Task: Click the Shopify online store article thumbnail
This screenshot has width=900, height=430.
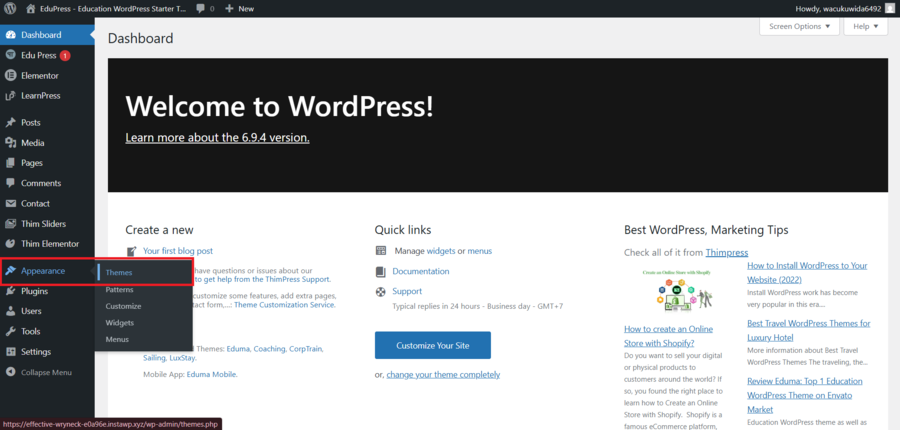Action: pos(677,289)
